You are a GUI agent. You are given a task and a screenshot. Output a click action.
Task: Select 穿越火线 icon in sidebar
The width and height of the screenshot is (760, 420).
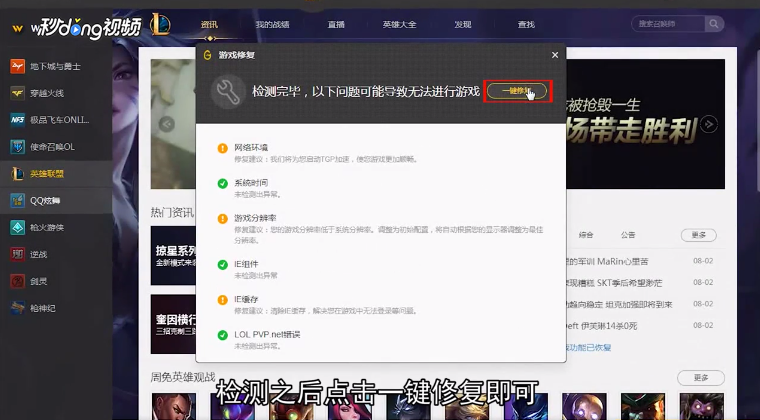pos(17,93)
